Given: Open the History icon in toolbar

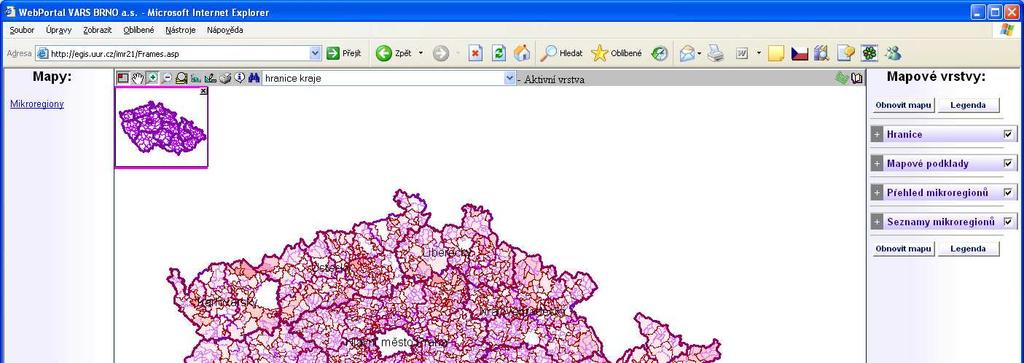Looking at the screenshot, I should tap(660, 54).
